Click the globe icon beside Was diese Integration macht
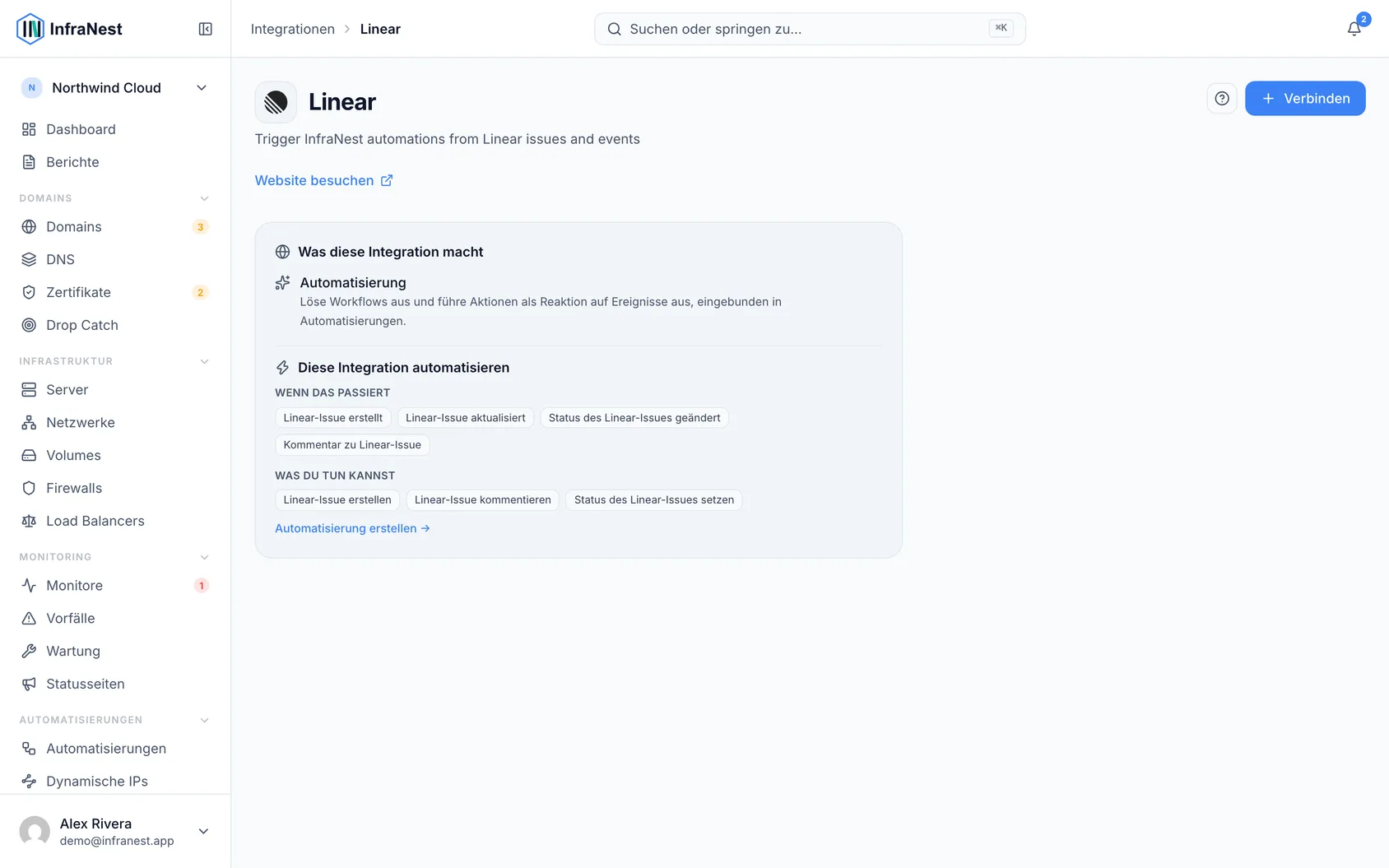This screenshot has width=1389, height=868. pyautogui.click(x=282, y=252)
